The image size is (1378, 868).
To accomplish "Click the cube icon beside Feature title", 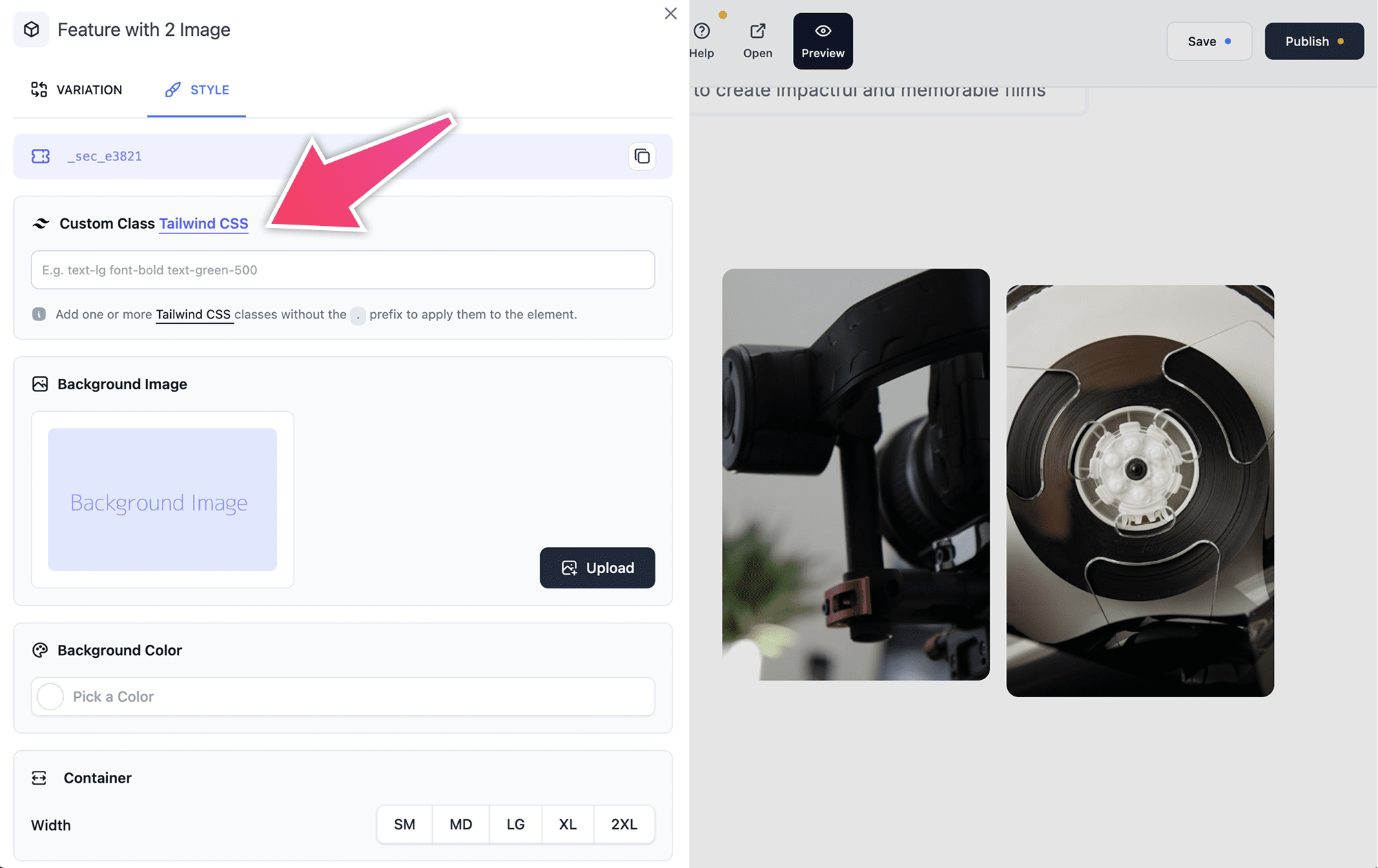I will [31, 30].
